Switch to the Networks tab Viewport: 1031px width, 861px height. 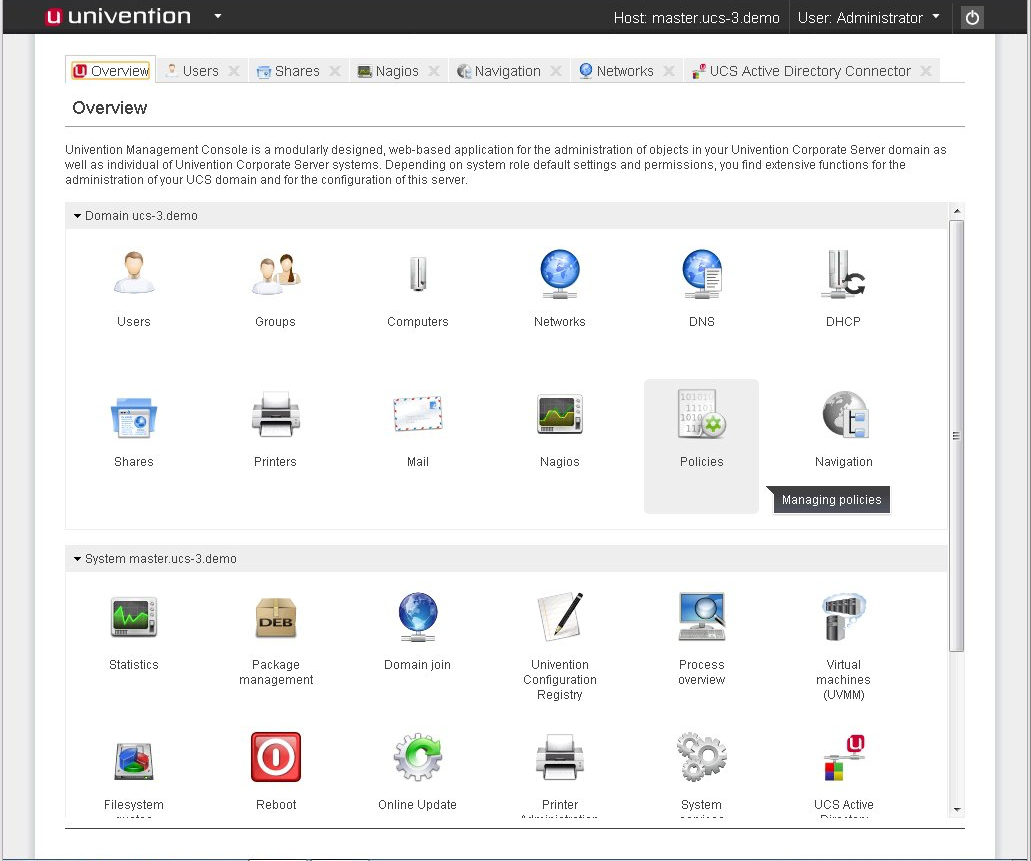[616, 70]
